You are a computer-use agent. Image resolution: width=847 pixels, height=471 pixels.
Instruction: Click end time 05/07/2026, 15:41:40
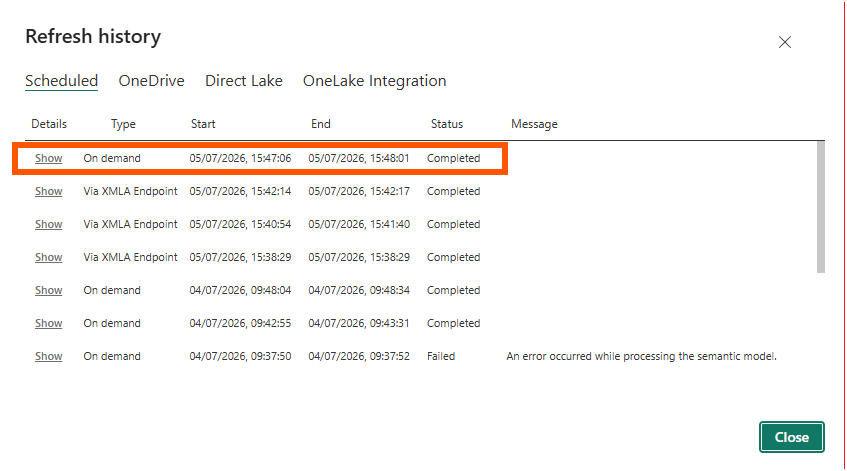(x=359, y=224)
